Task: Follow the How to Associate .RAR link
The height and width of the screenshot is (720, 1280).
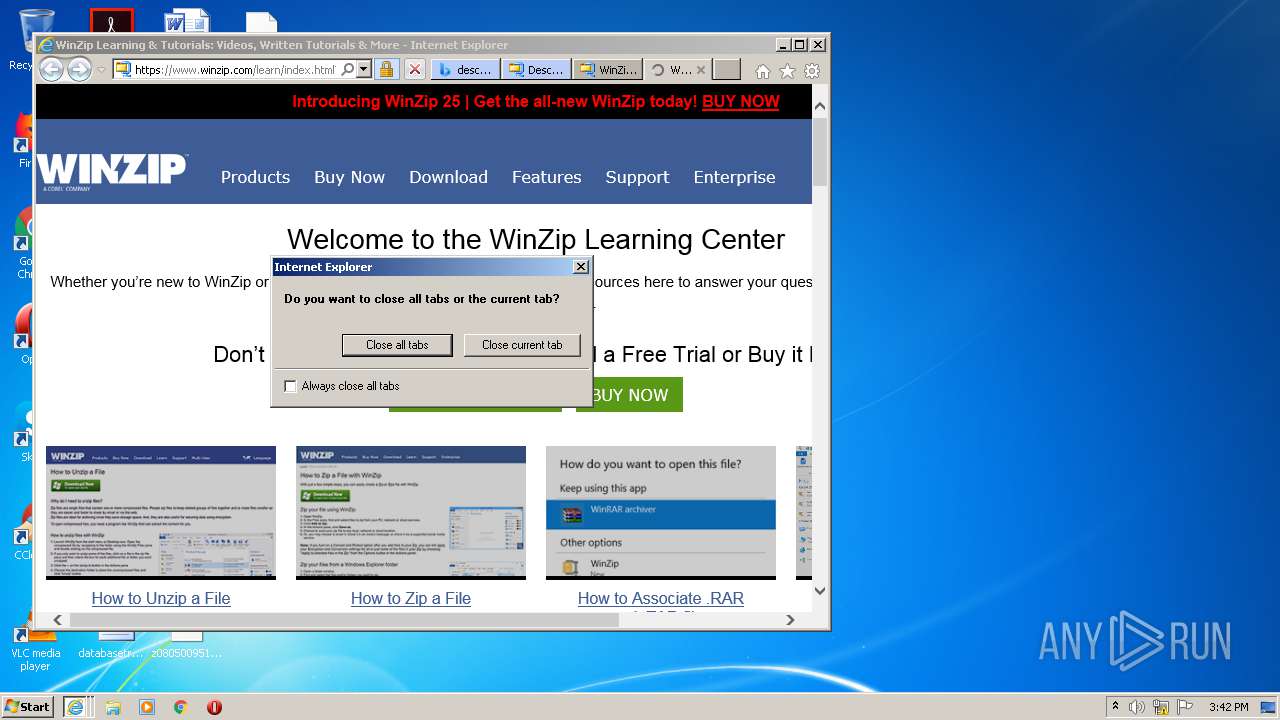Action: click(661, 598)
